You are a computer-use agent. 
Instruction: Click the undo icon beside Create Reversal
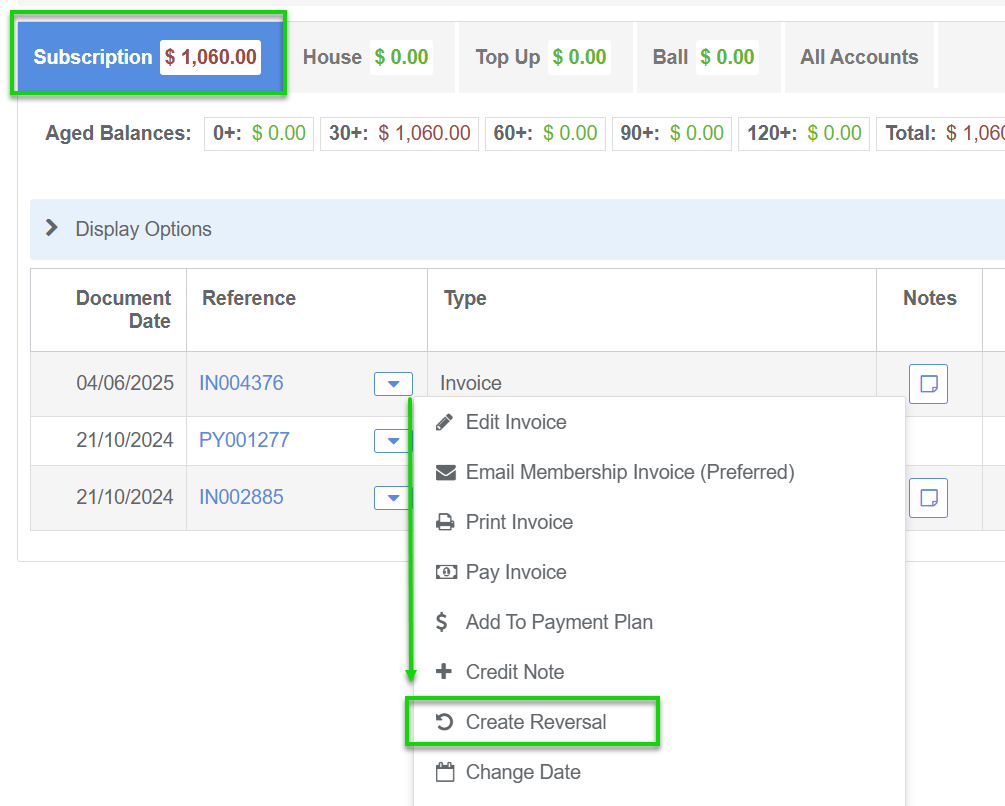point(444,722)
